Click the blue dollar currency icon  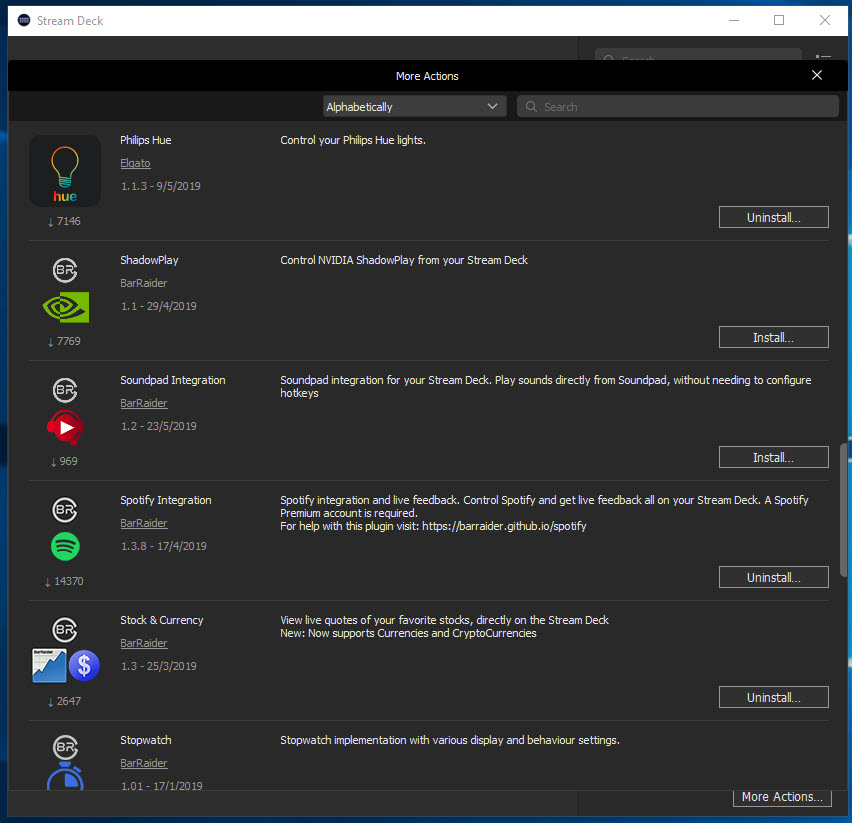tap(84, 665)
